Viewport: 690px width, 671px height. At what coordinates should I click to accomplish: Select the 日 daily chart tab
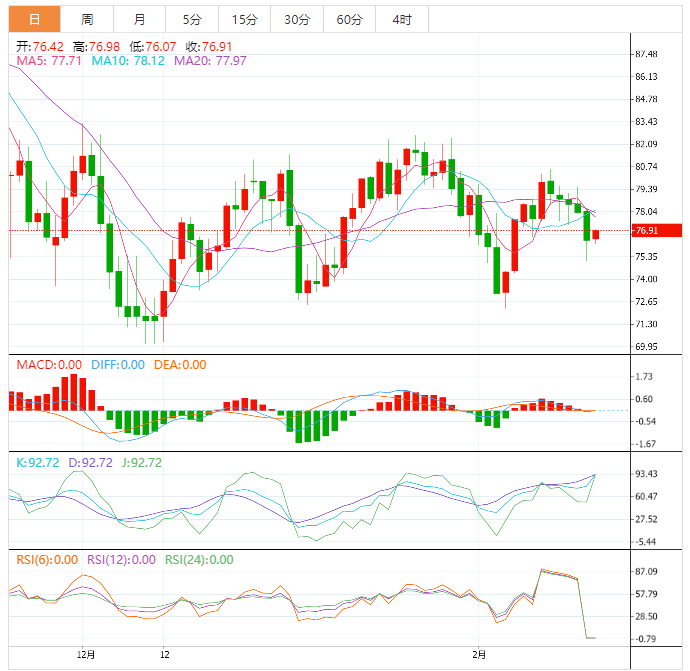[x=35, y=20]
